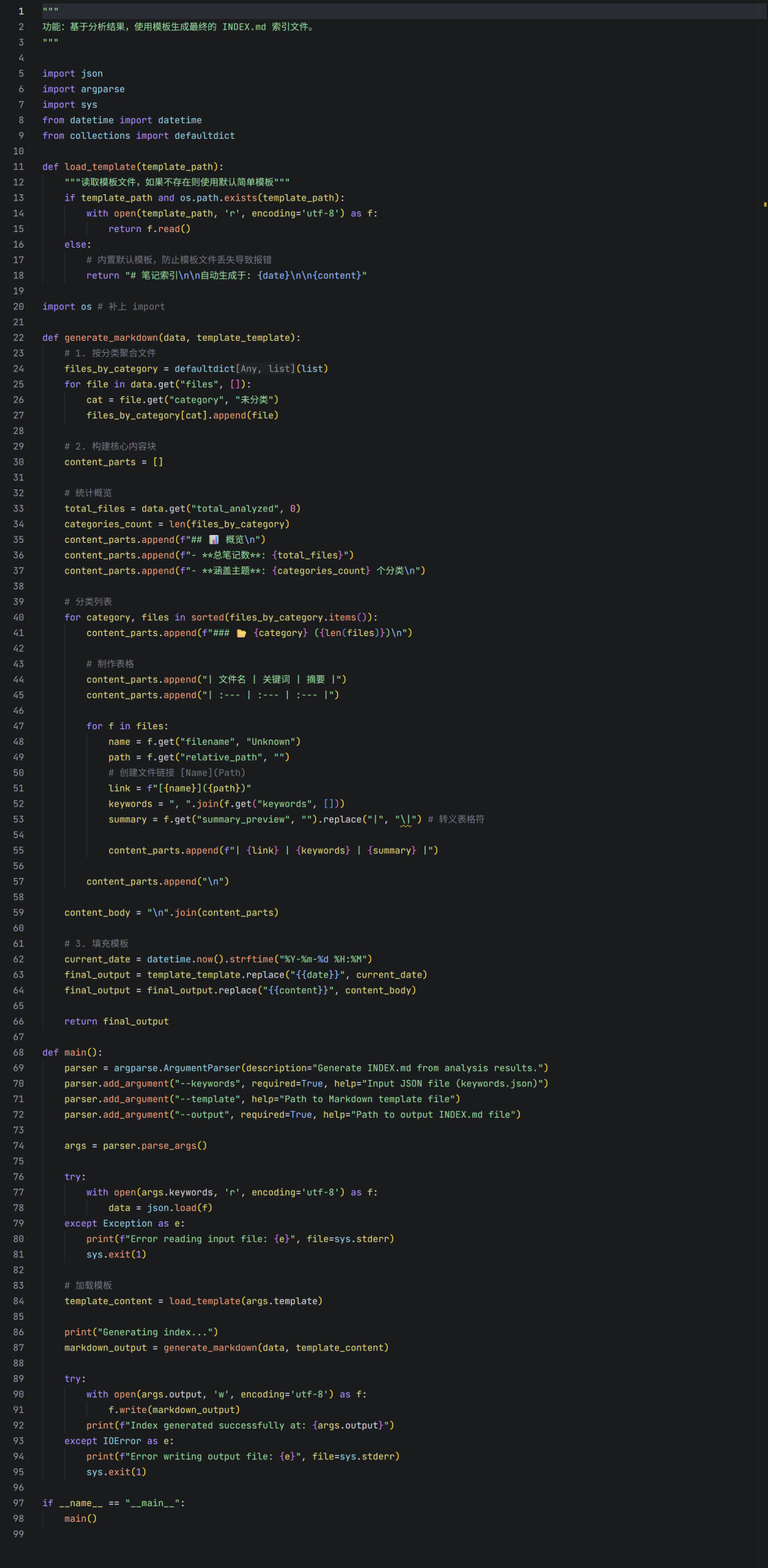Screen dimensions: 768x1568
Task: Click 'template_content = load_template(args.template)' line
Action: coord(193,1301)
